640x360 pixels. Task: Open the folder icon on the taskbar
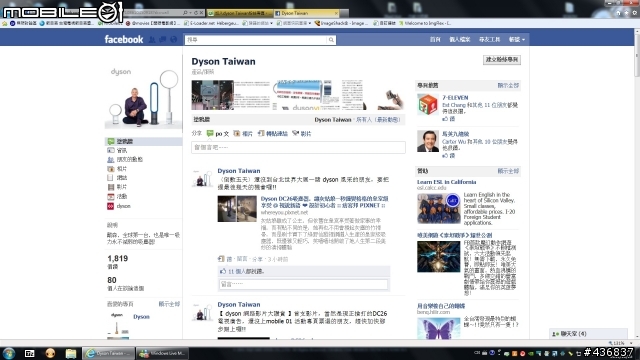click(71, 353)
